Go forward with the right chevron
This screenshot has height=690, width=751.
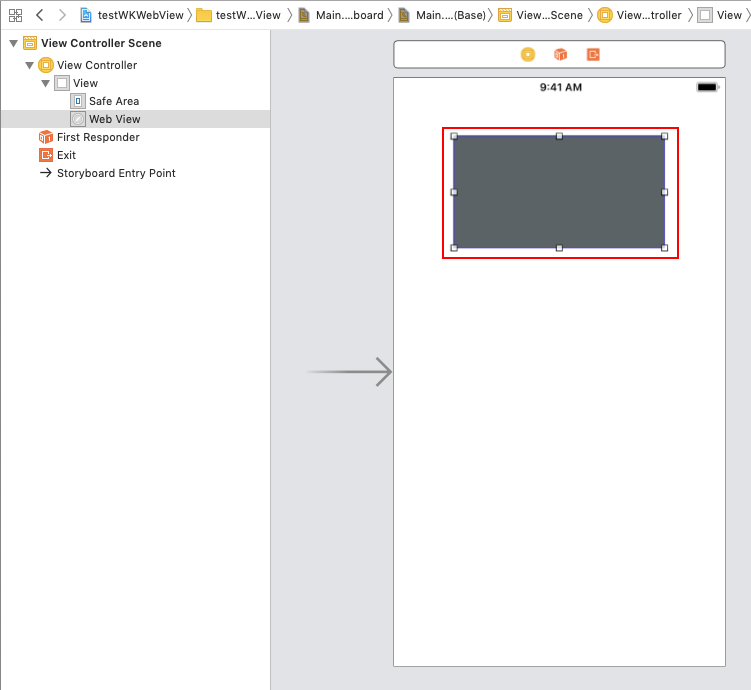(62, 15)
